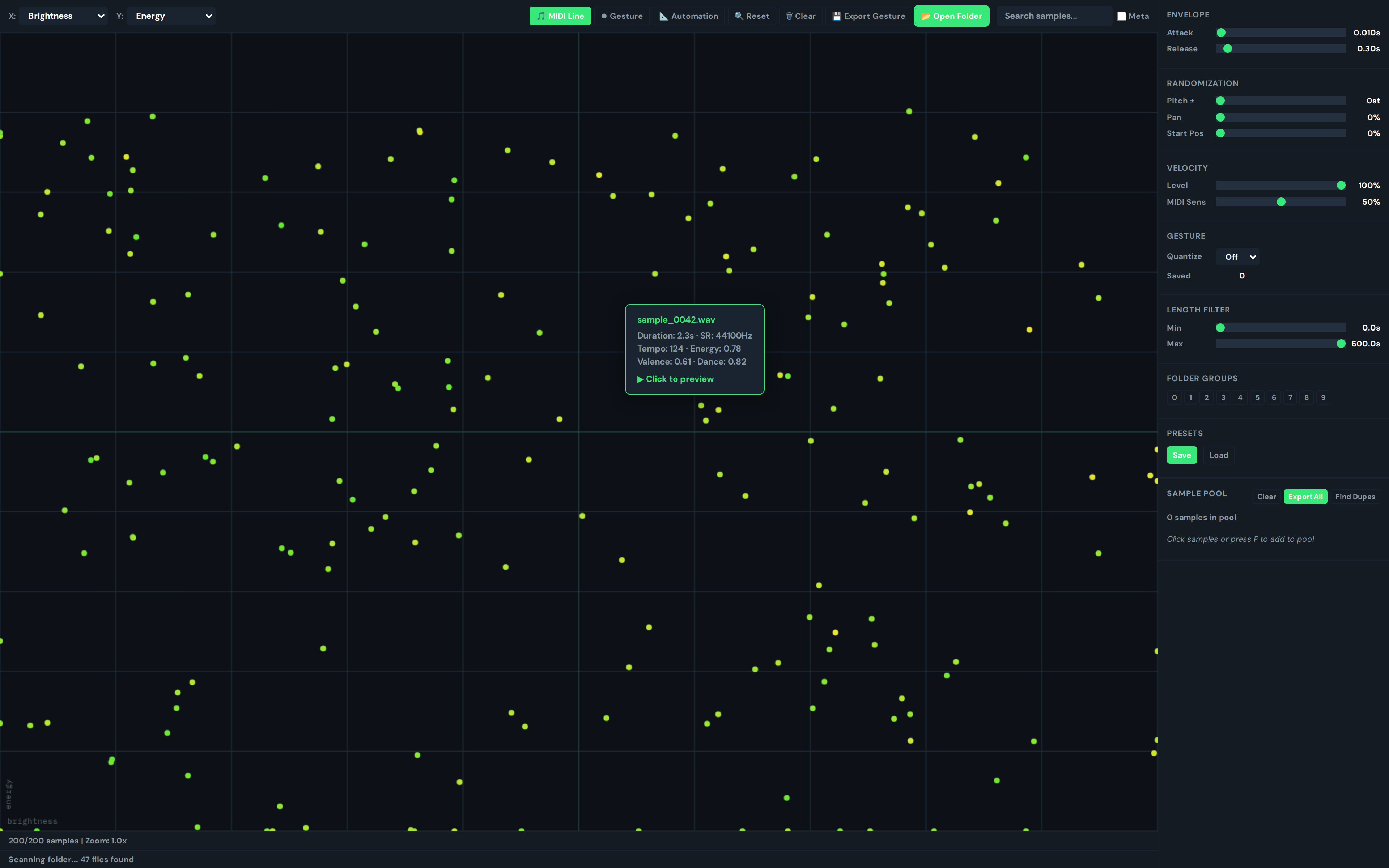Save the current preset
1389x868 pixels.
(x=1182, y=455)
